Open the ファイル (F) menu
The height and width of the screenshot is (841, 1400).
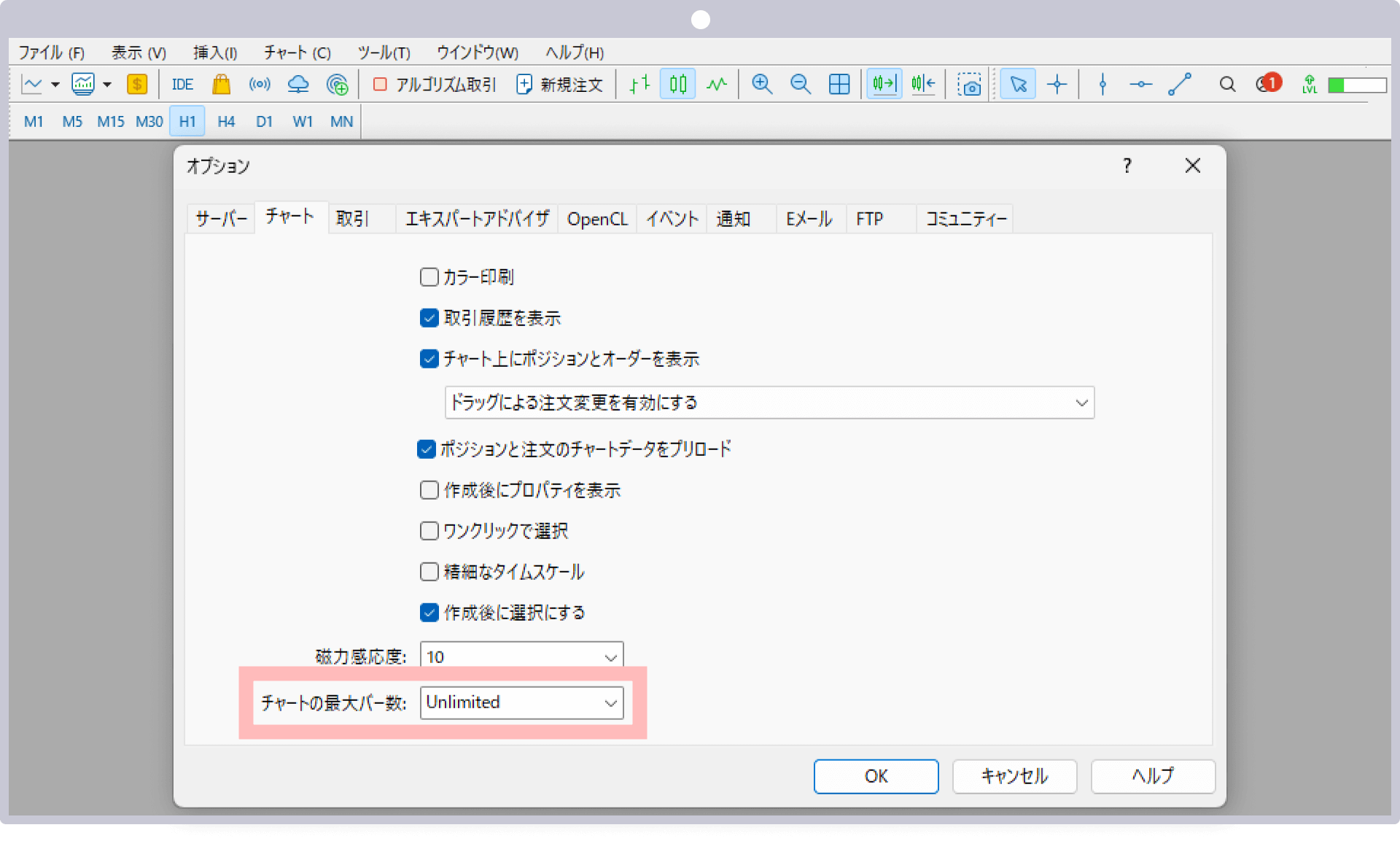pos(52,53)
